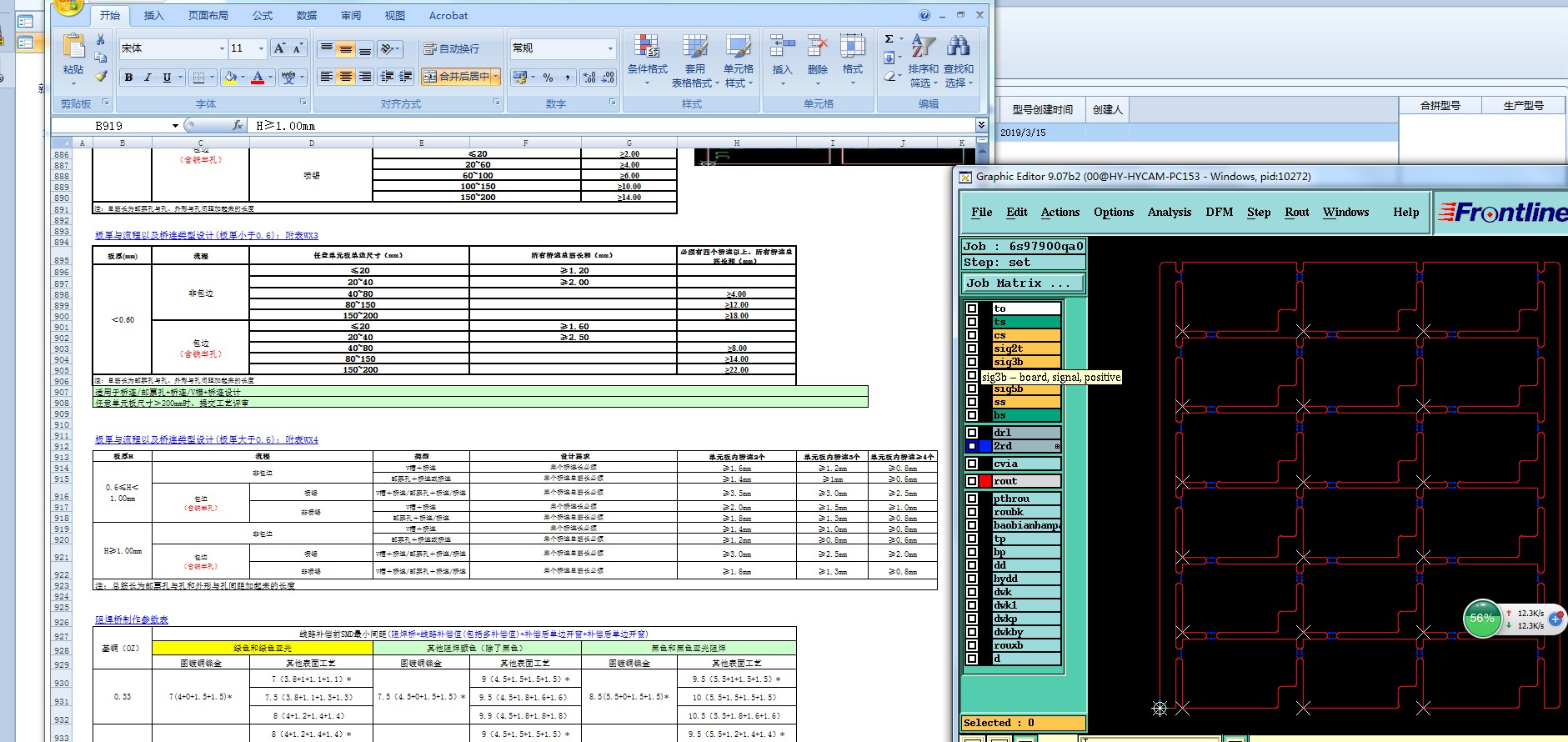Toggle Bold formatting
Image resolution: width=1568 pixels, height=742 pixels.
(x=128, y=77)
